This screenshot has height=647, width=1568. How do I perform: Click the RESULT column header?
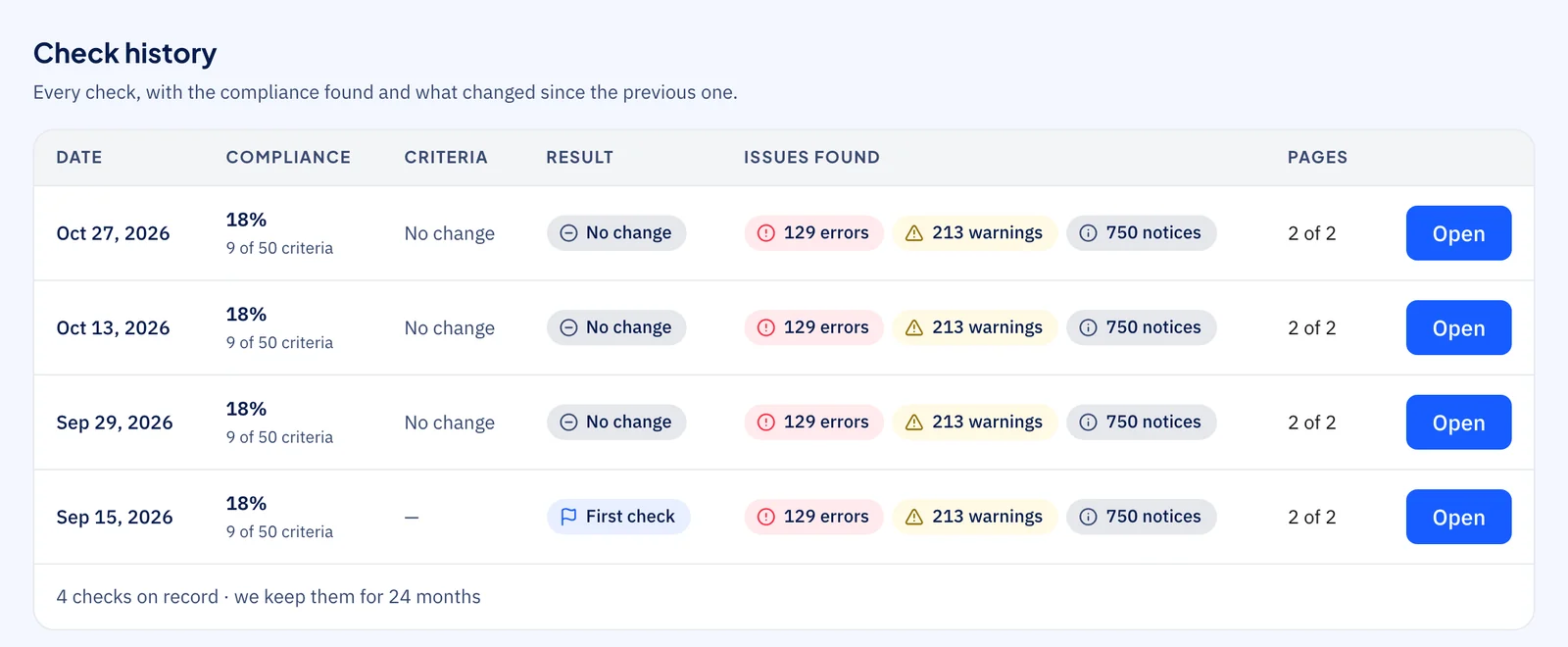click(x=579, y=157)
